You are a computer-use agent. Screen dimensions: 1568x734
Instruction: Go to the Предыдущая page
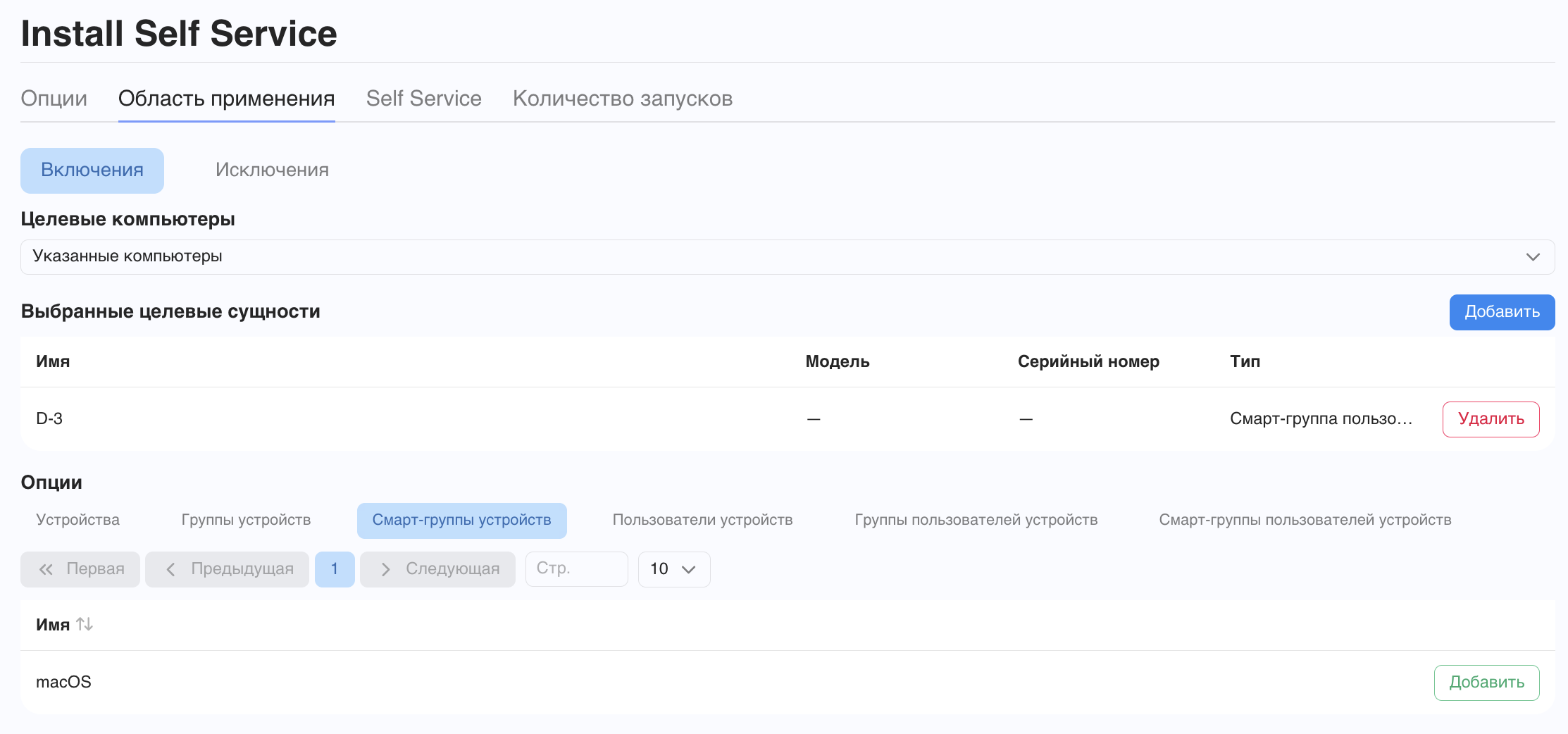tap(227, 569)
